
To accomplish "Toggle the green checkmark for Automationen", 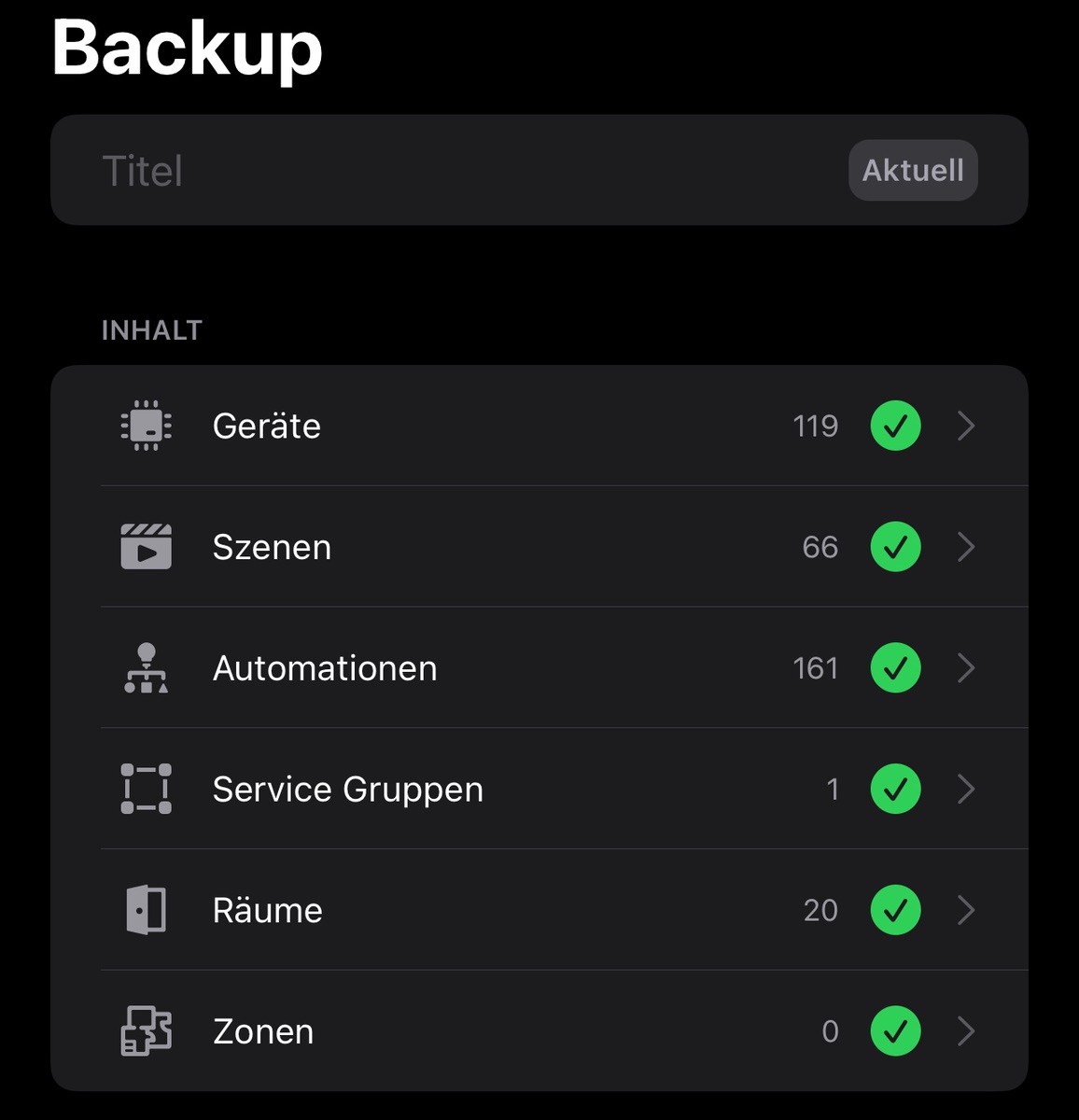I will [x=896, y=668].
